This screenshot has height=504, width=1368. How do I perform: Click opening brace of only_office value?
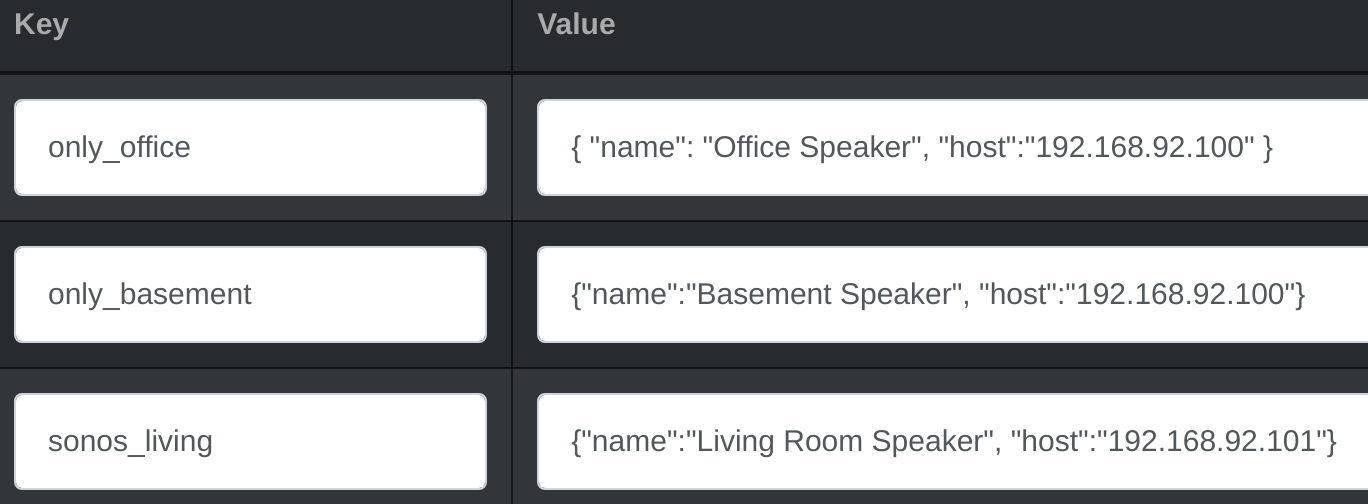point(576,147)
